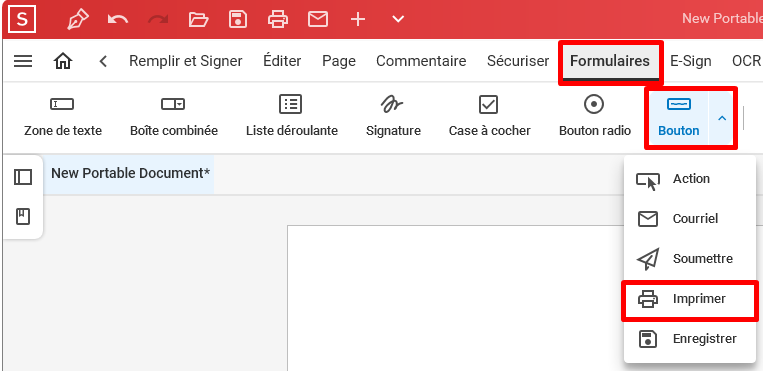The image size is (763, 371).
Task: Insert a Liste déroulante field
Action: click(x=291, y=116)
